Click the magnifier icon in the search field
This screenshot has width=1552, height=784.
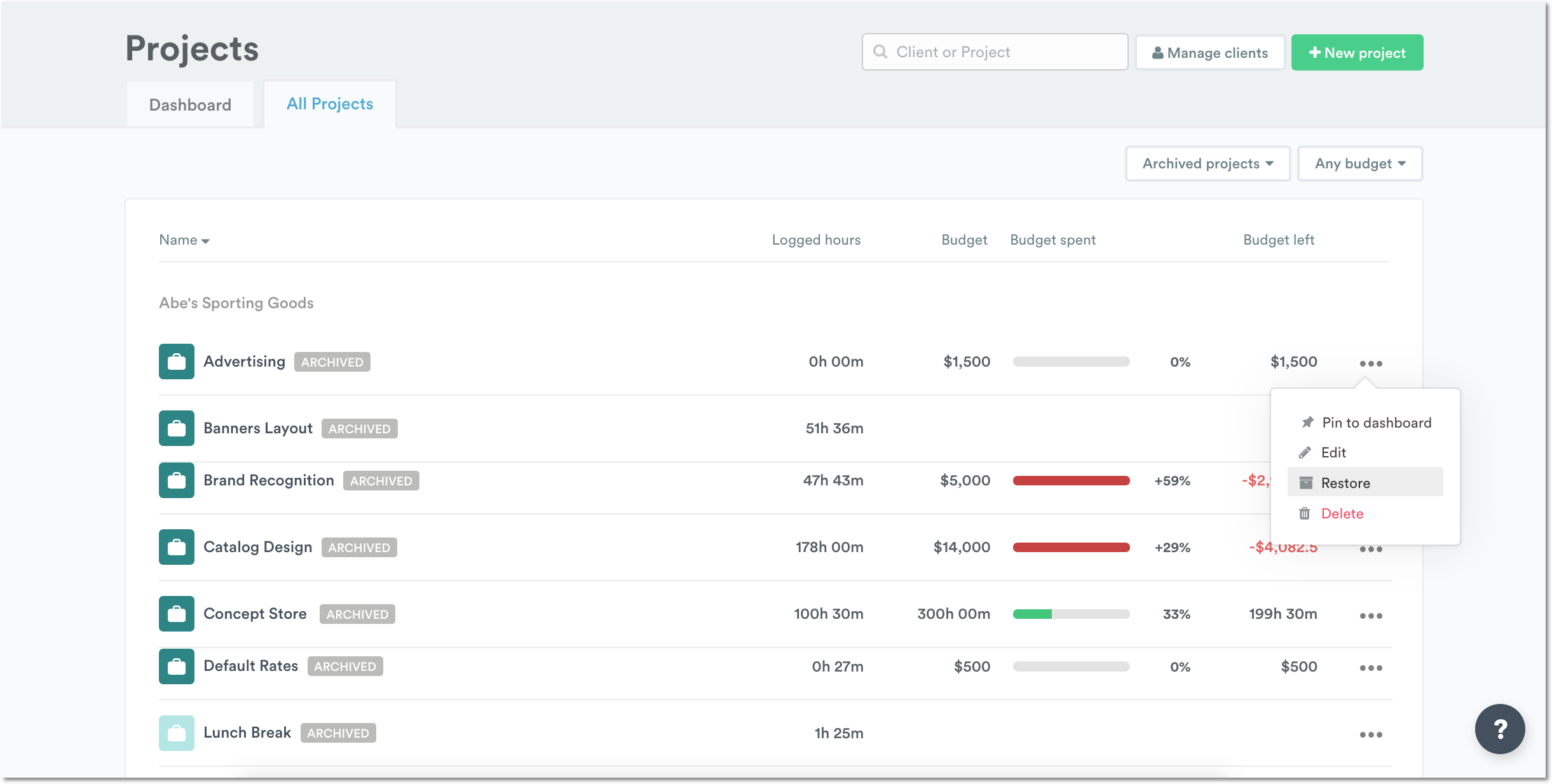click(x=881, y=52)
